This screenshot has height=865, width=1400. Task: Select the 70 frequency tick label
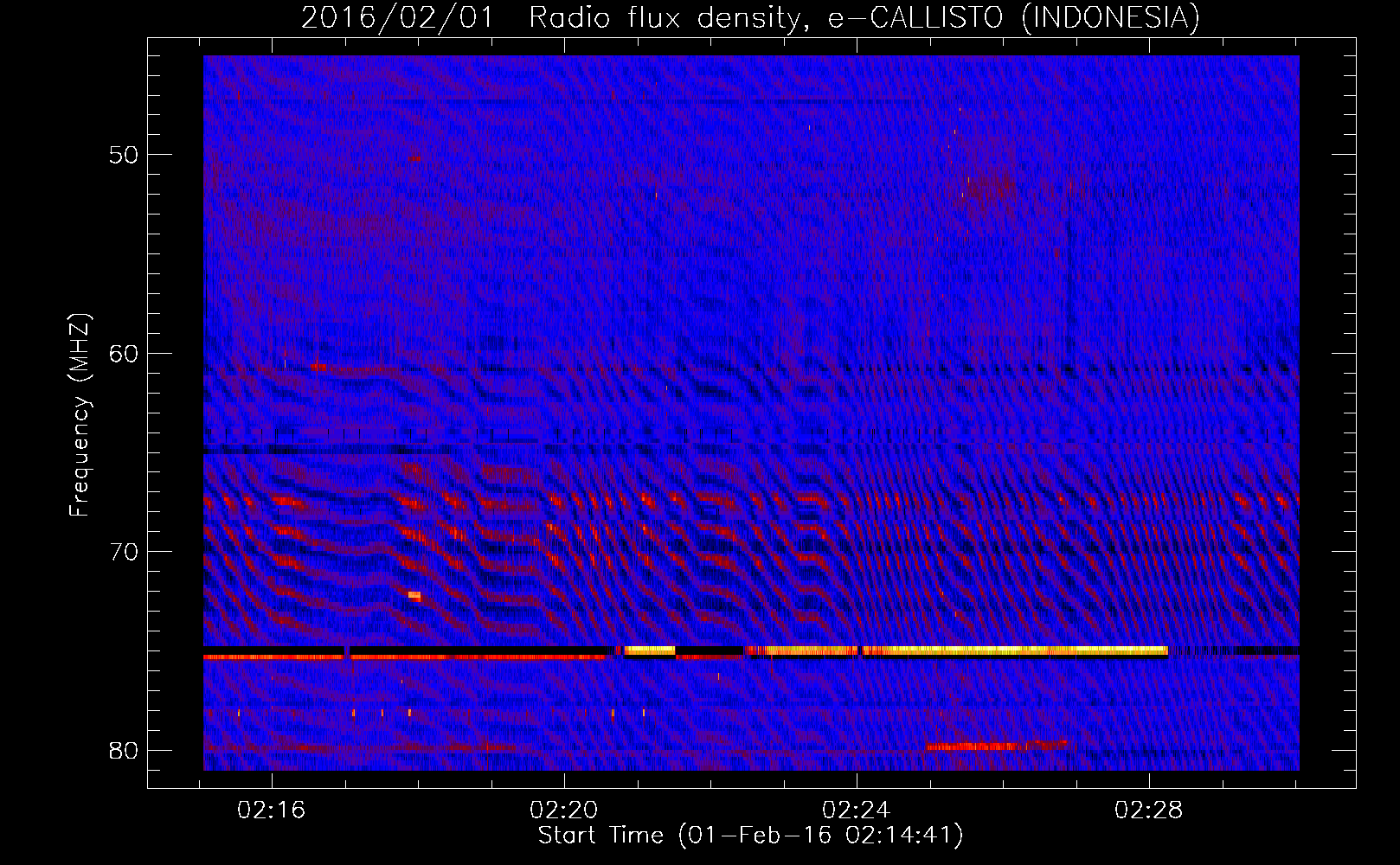(124, 552)
